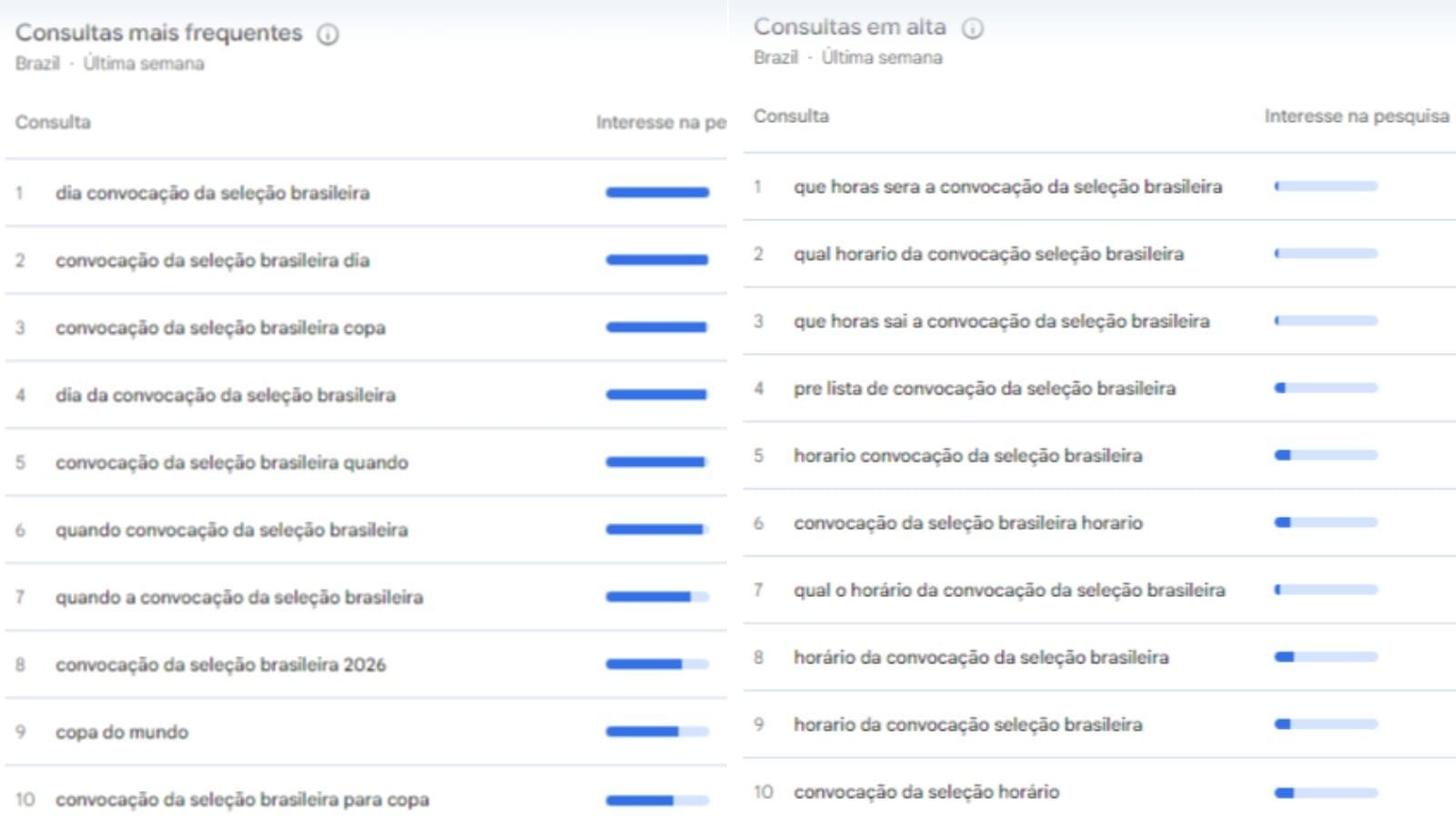Select convocação da seleção brasileira para copa

pyautogui.click(x=242, y=799)
